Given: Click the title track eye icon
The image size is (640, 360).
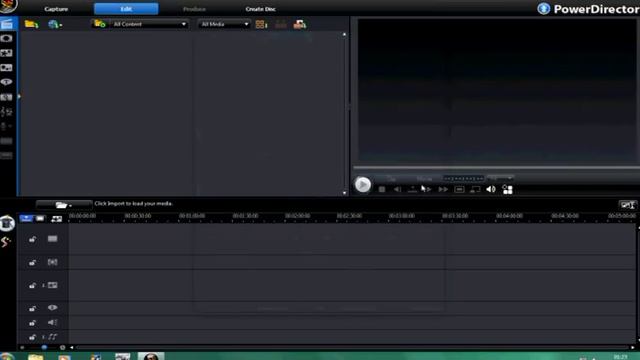Looking at the screenshot, I should [52, 308].
